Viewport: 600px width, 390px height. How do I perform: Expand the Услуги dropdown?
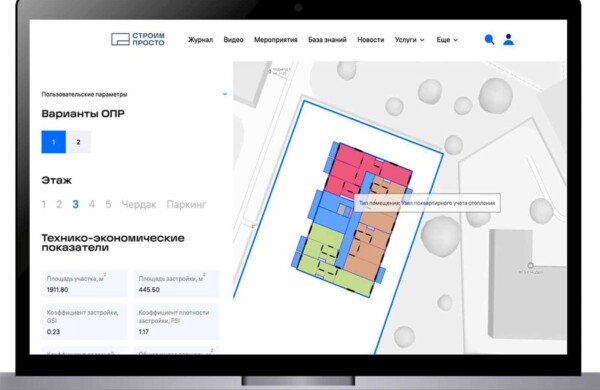pos(409,40)
